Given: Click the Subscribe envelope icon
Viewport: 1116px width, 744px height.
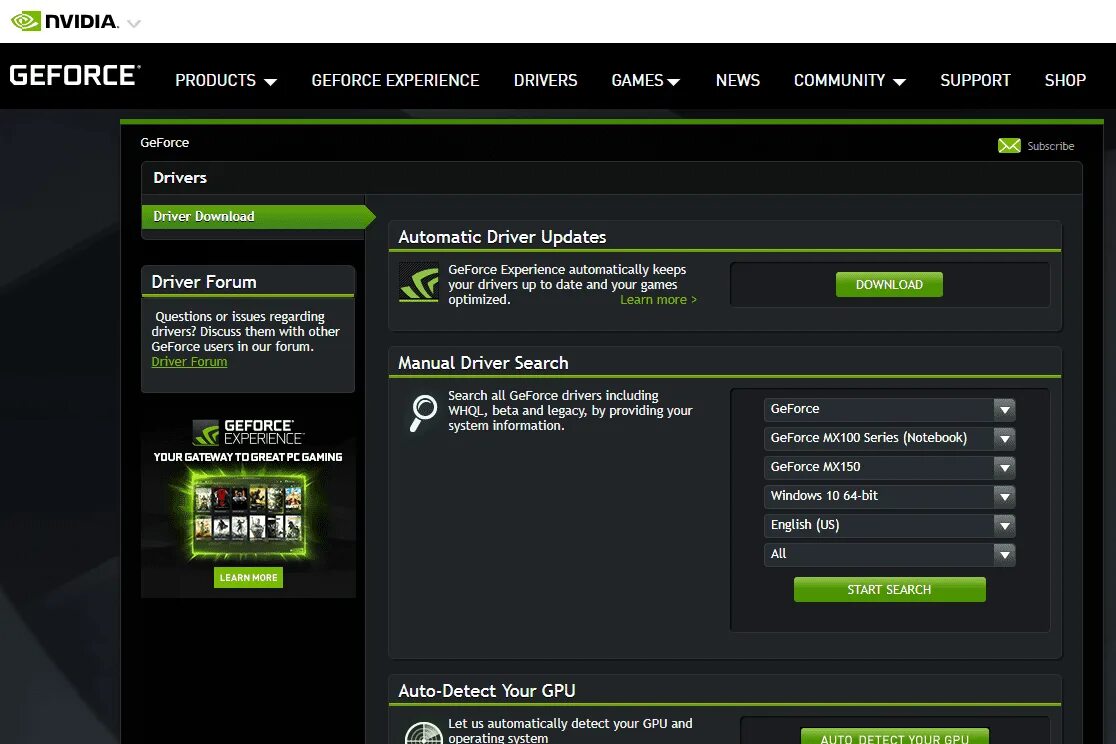Looking at the screenshot, I should [1009, 146].
